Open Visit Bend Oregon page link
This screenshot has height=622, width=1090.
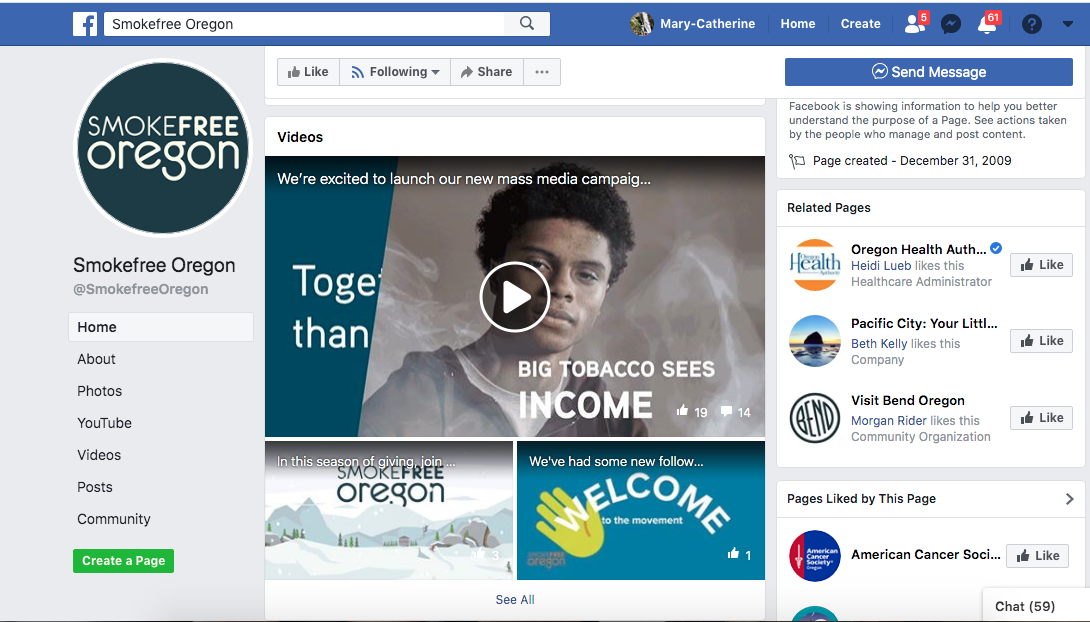tap(908, 401)
